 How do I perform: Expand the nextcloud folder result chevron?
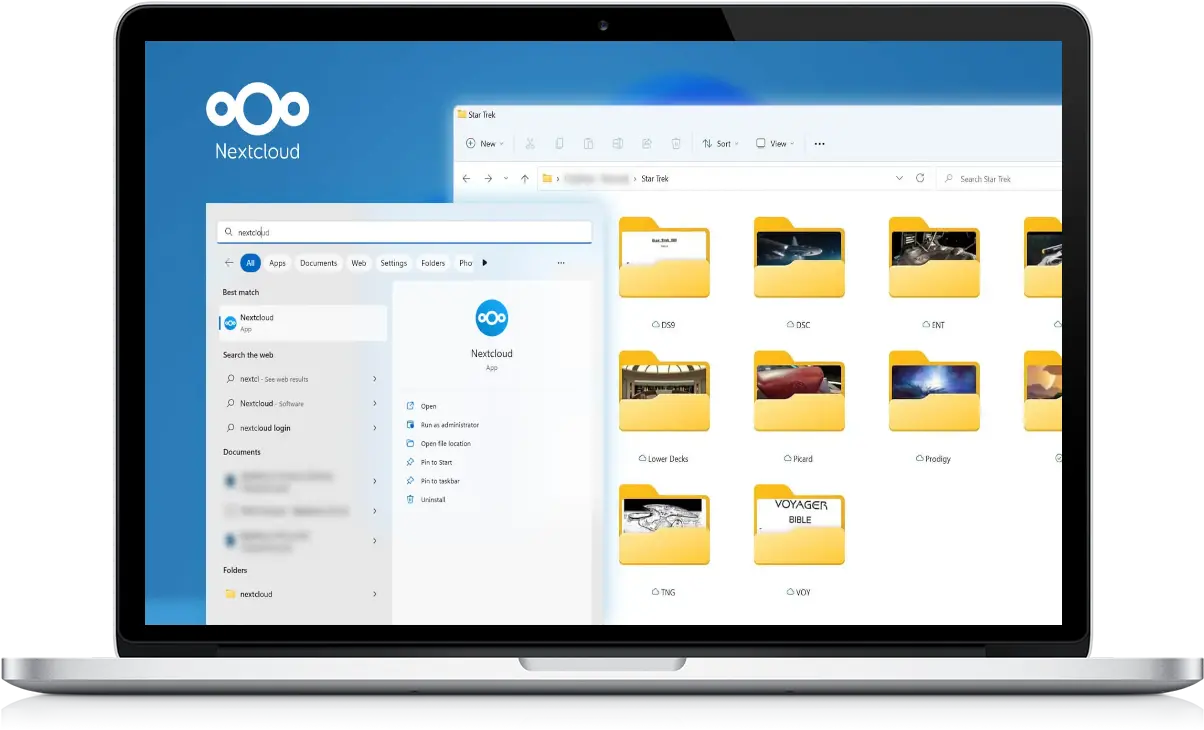[375, 594]
